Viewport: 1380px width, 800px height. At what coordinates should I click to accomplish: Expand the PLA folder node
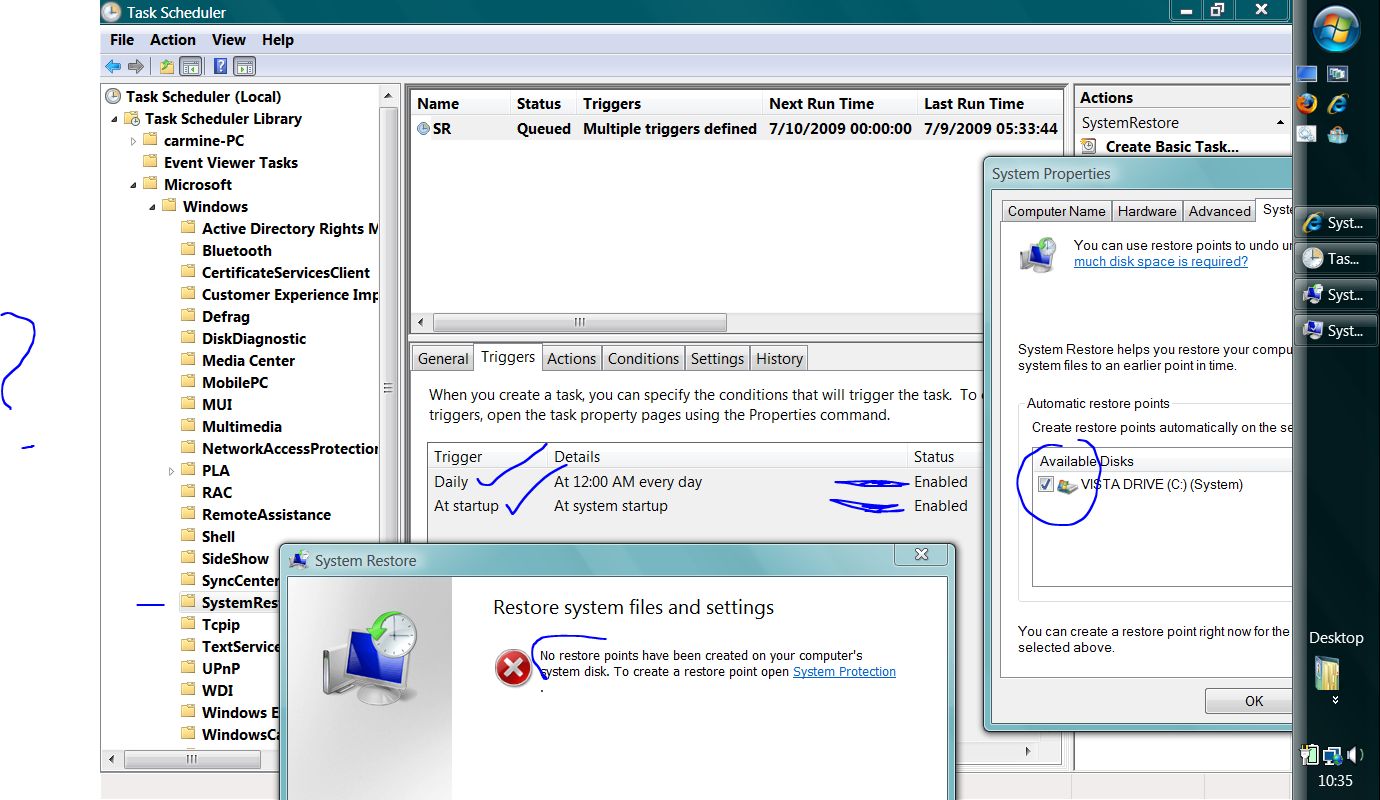click(x=172, y=471)
